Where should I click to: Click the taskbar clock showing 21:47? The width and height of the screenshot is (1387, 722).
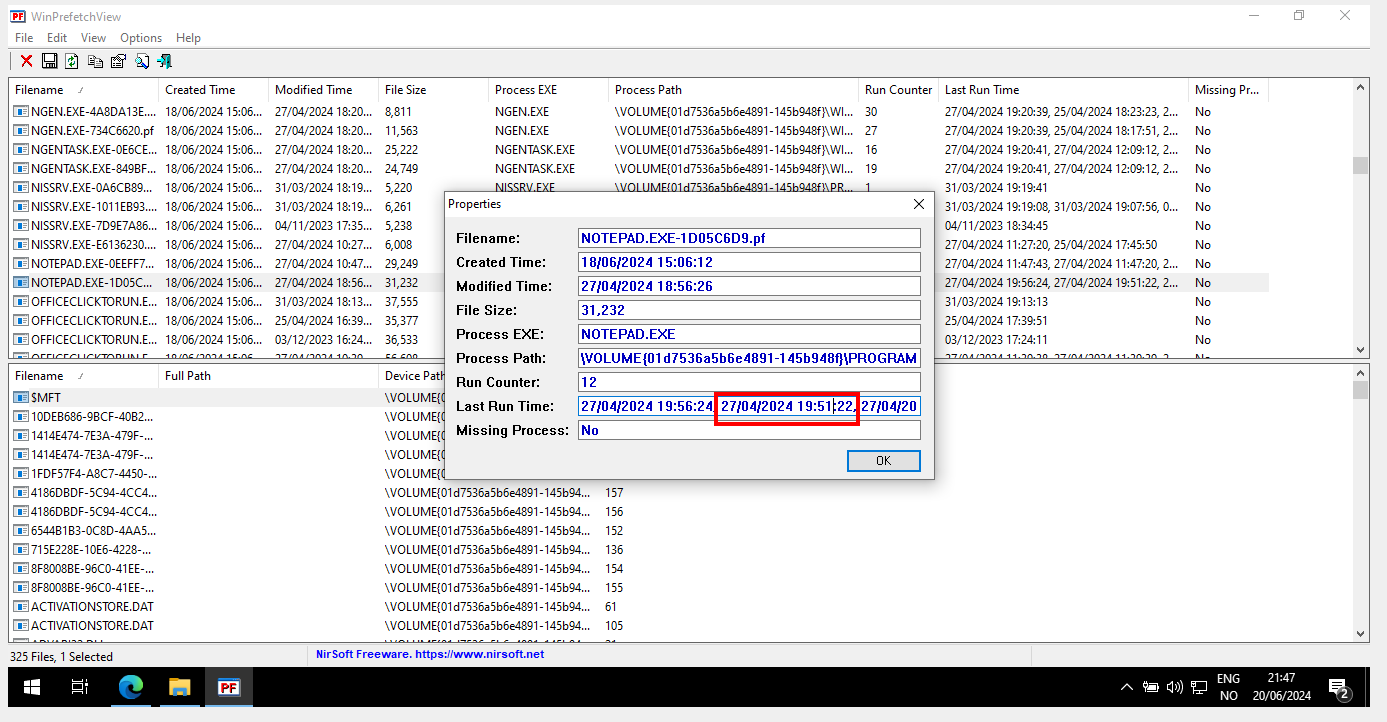pos(1282,687)
